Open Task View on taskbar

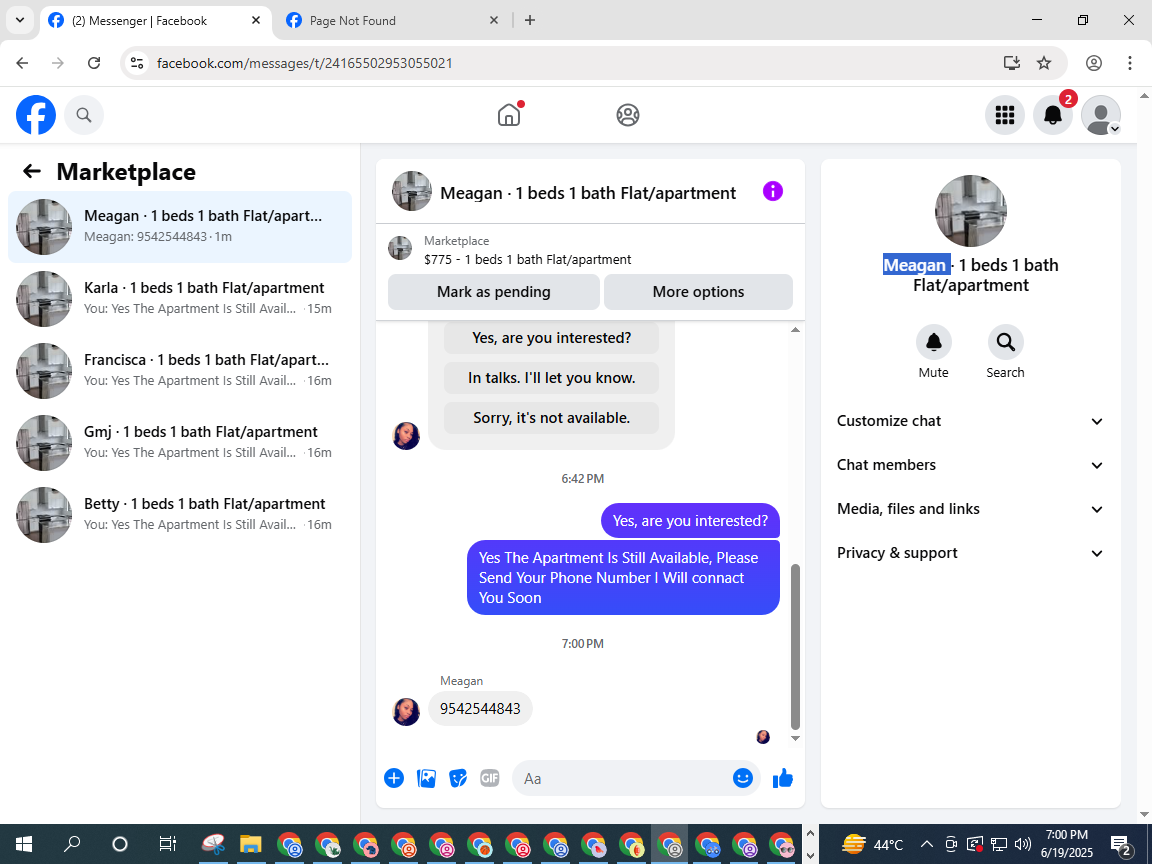tap(168, 844)
